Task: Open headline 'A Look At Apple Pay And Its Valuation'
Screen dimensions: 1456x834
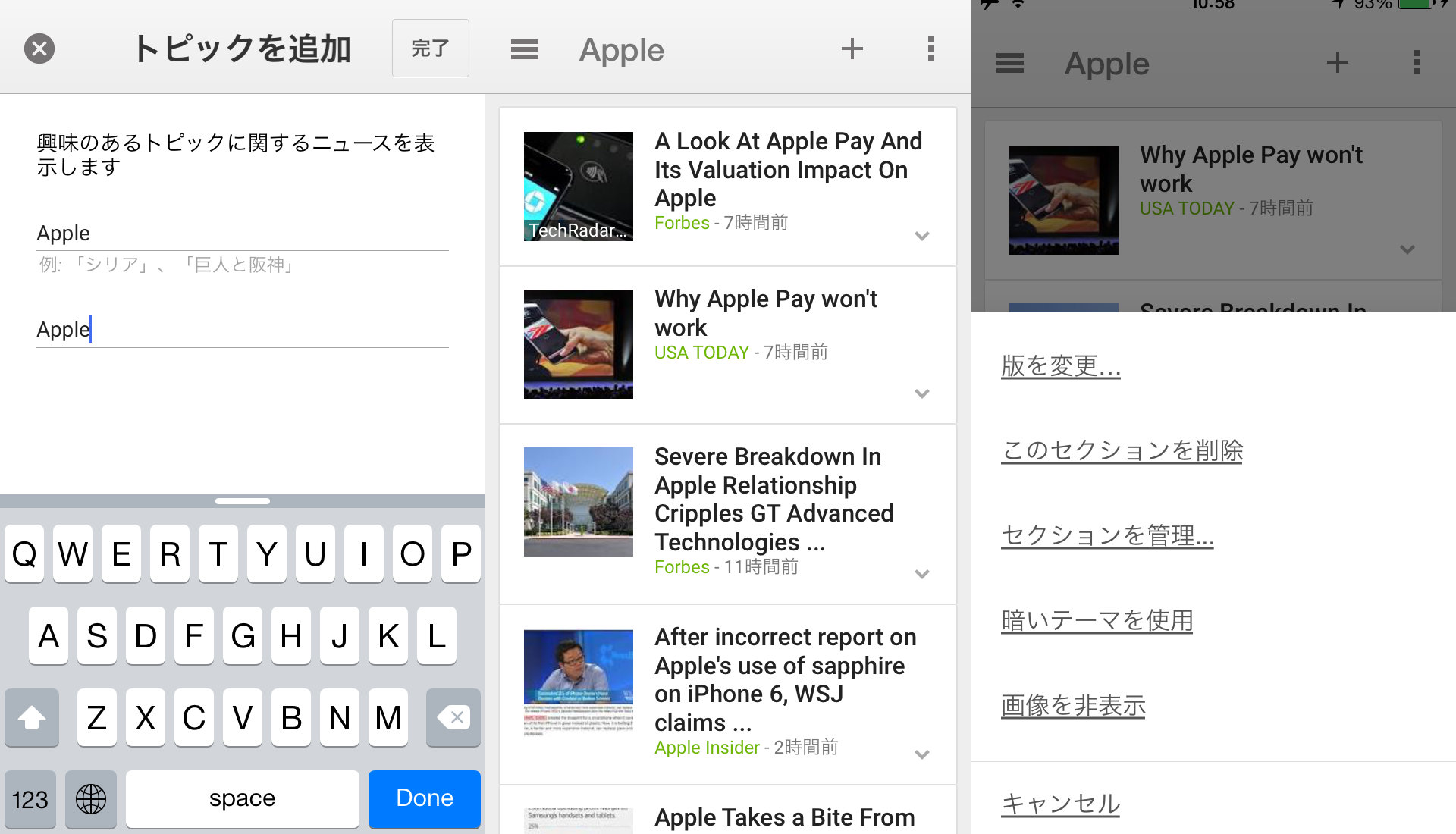Action: (789, 169)
